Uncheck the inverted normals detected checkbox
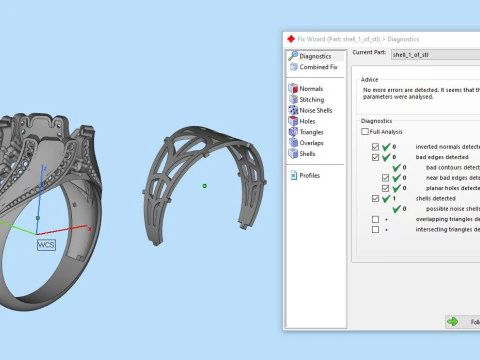The height and width of the screenshot is (360, 480). [375, 147]
